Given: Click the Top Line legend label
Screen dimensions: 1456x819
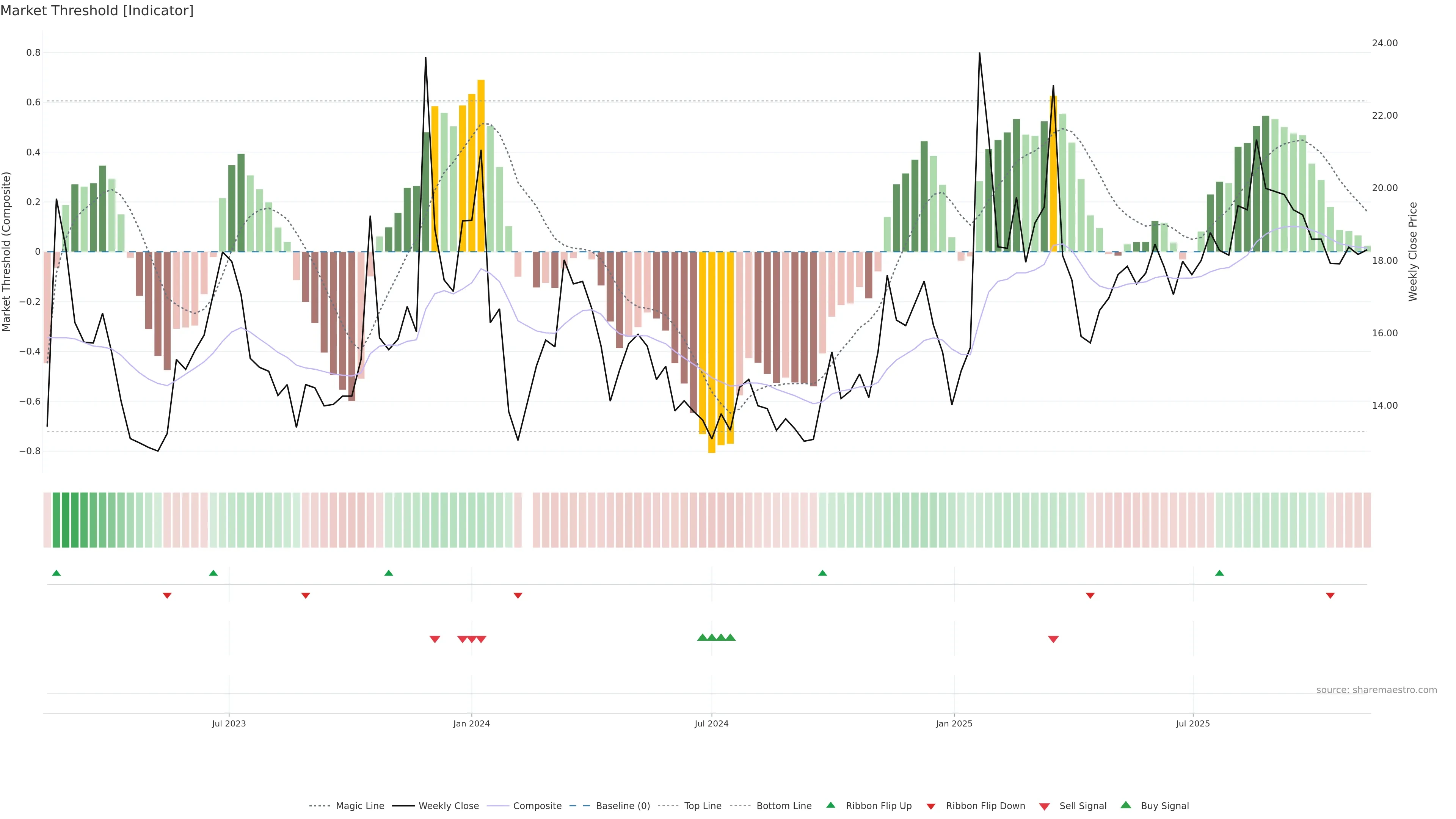Looking at the screenshot, I should click(703, 806).
